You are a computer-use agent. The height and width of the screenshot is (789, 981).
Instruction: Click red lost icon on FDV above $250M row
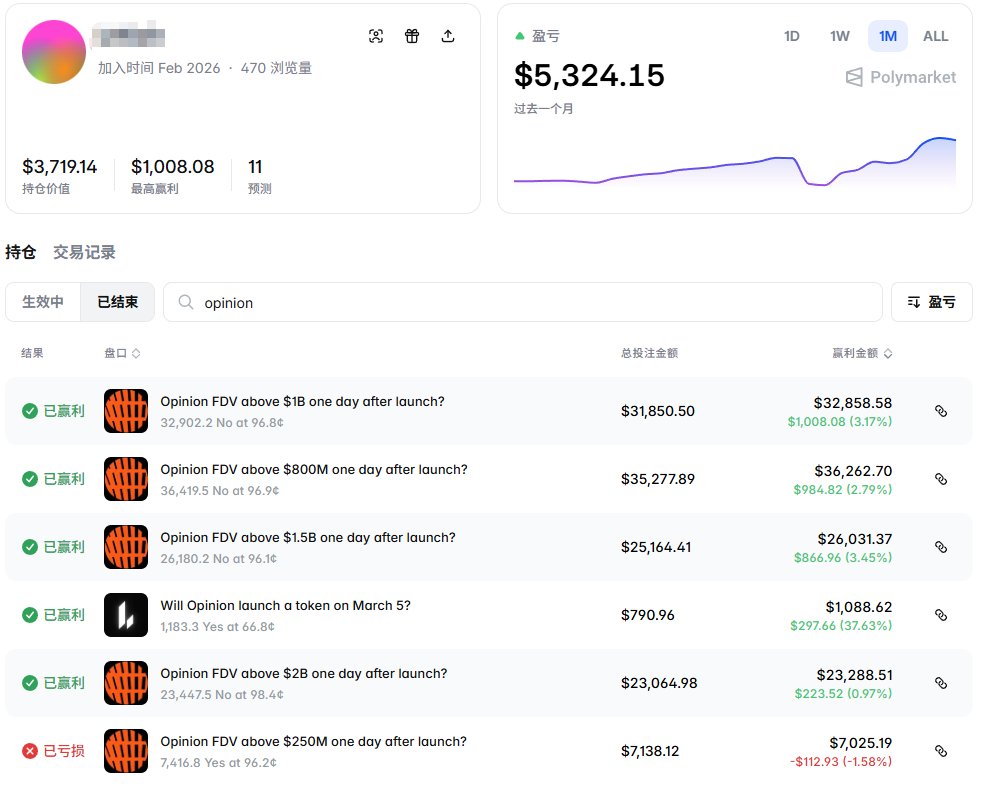pyautogui.click(x=30, y=751)
